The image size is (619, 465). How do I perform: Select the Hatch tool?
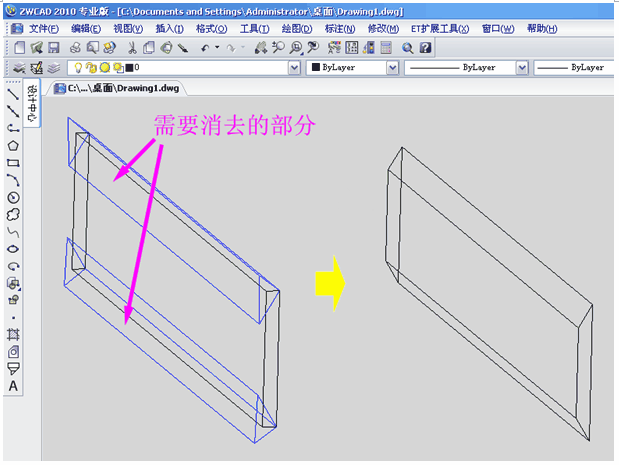tap(13, 334)
